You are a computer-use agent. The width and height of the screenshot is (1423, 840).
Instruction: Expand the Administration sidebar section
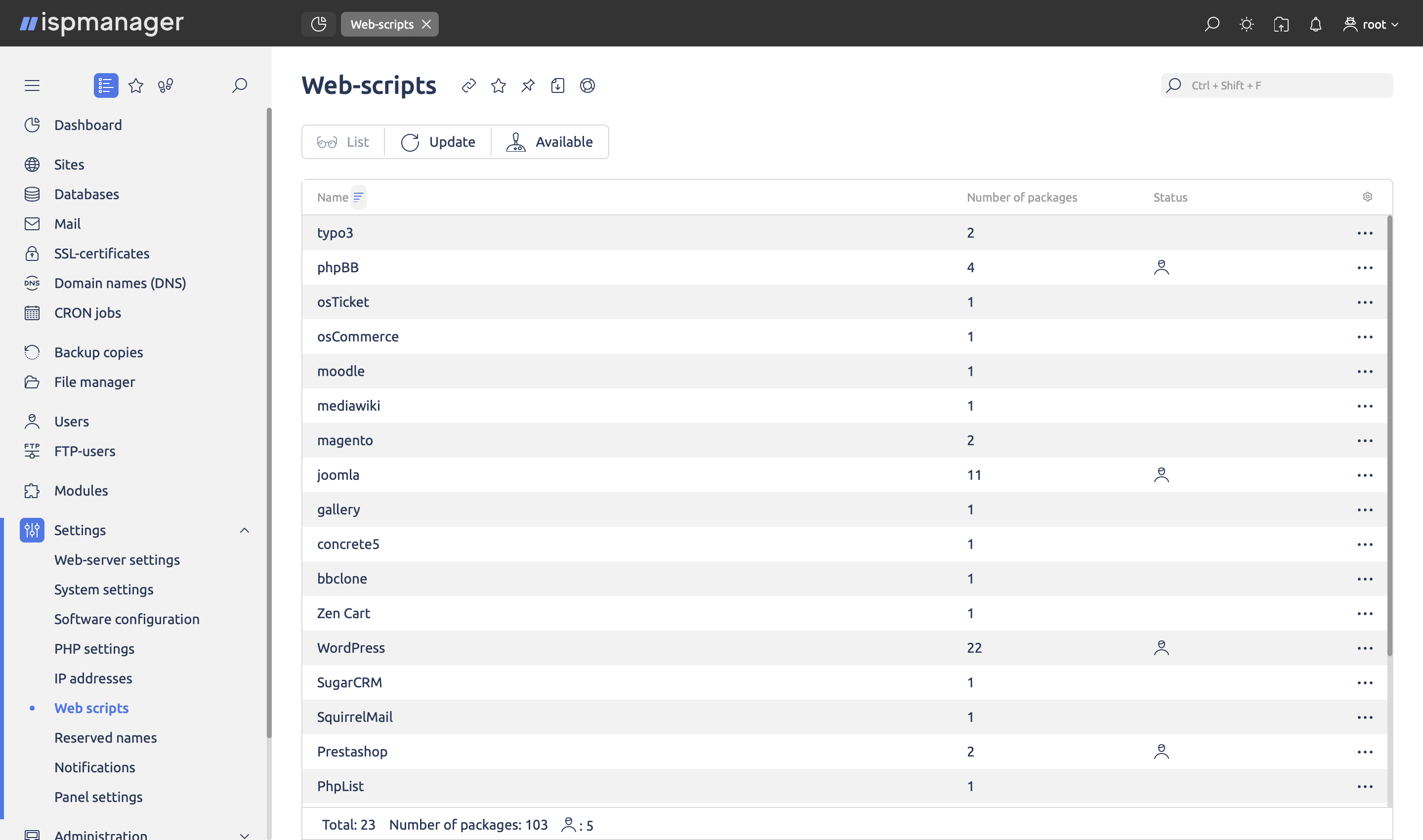[x=245, y=835]
